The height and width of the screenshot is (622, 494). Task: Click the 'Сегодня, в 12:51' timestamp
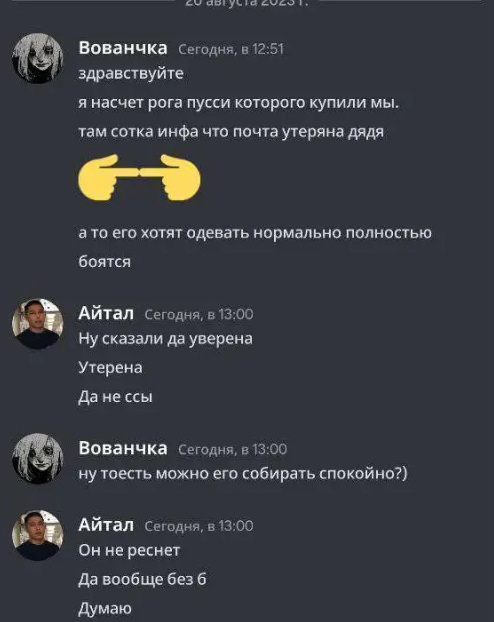pos(231,49)
